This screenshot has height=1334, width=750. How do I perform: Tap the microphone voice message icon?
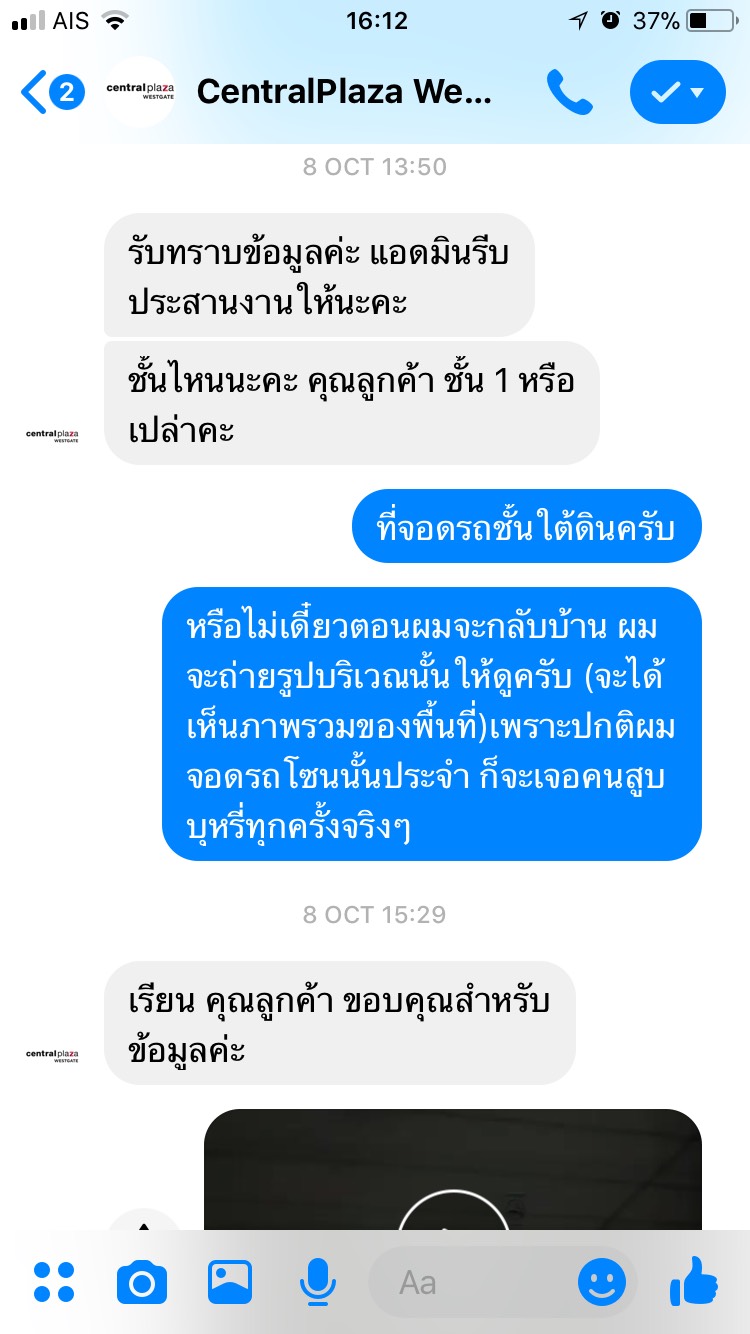pos(317,1282)
